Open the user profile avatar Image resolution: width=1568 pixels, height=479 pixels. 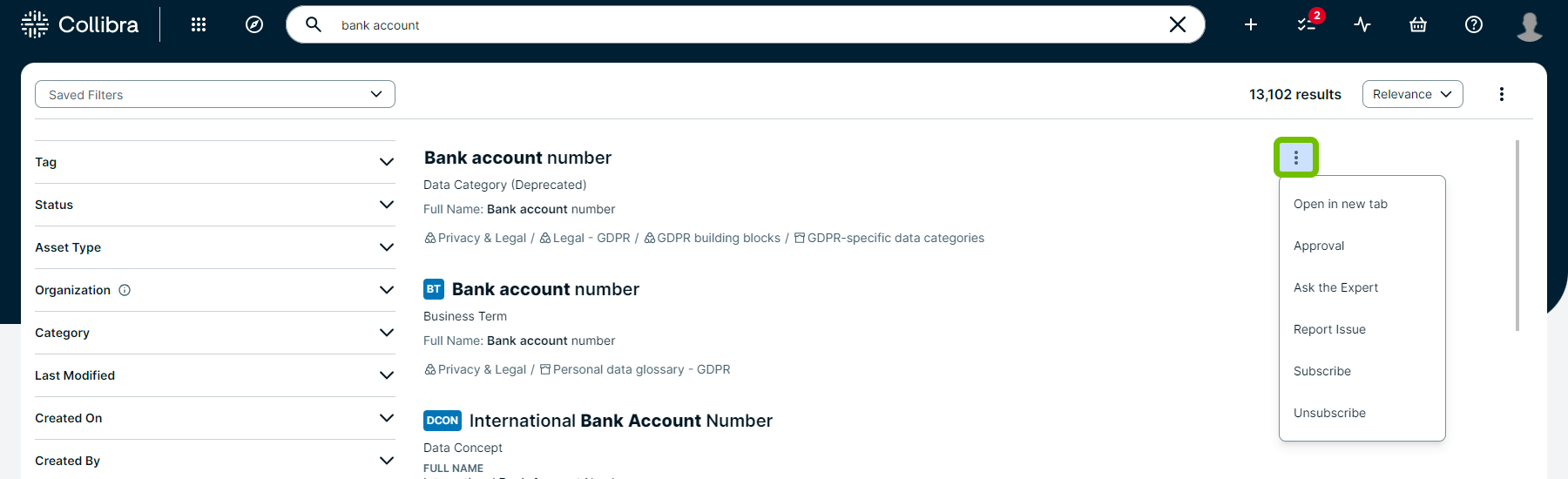point(1530,25)
